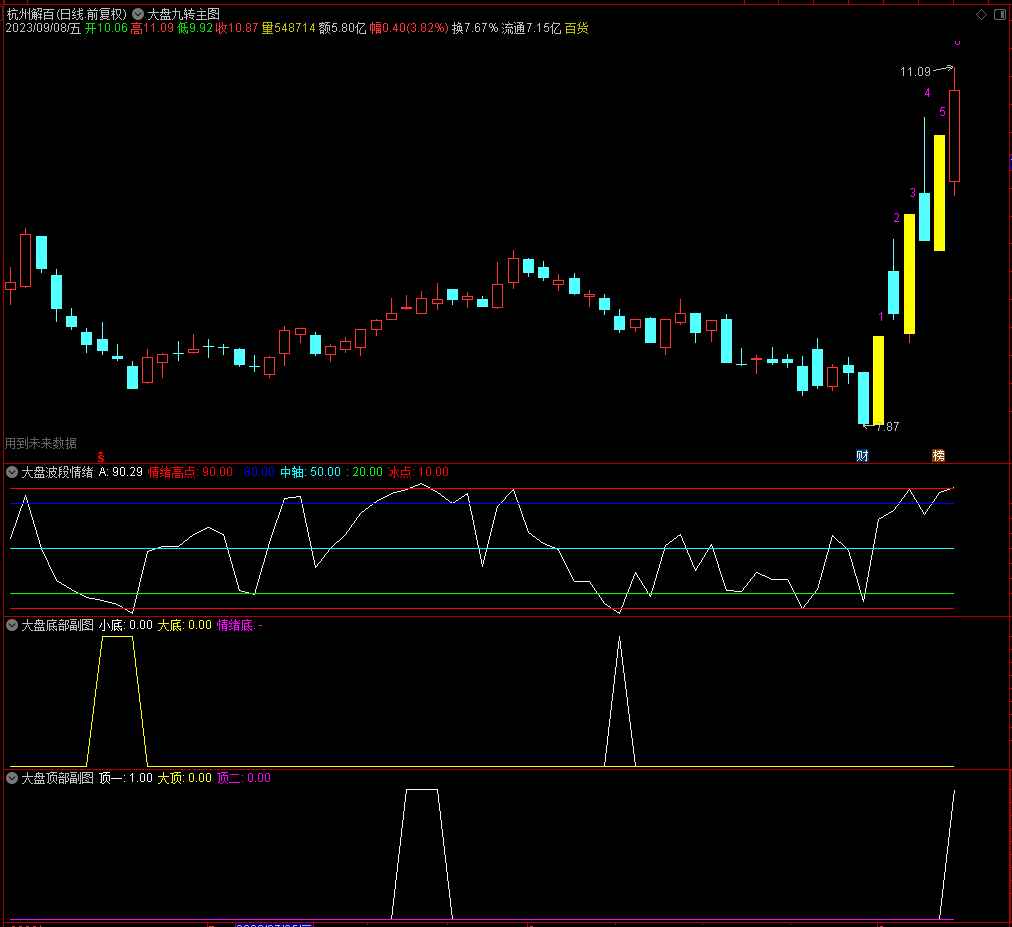The width and height of the screenshot is (1012, 927).
Task: Click the diamond icon at chart top-right
Action: pyautogui.click(x=982, y=14)
